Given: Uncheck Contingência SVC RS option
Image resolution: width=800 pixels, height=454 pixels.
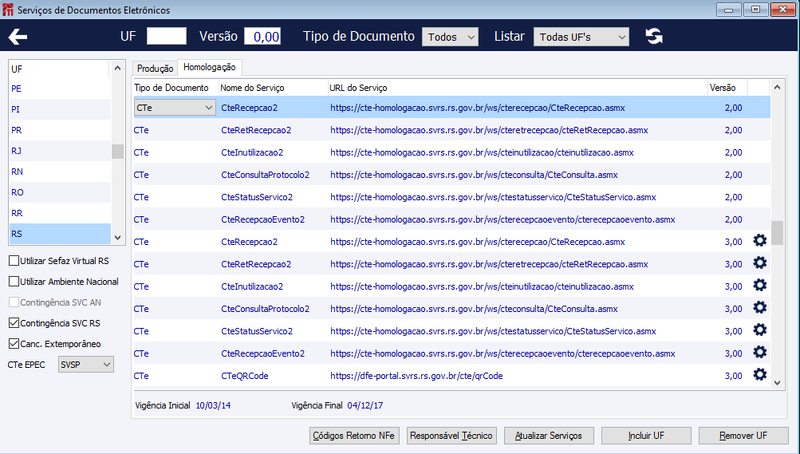Looking at the screenshot, I should [14, 323].
